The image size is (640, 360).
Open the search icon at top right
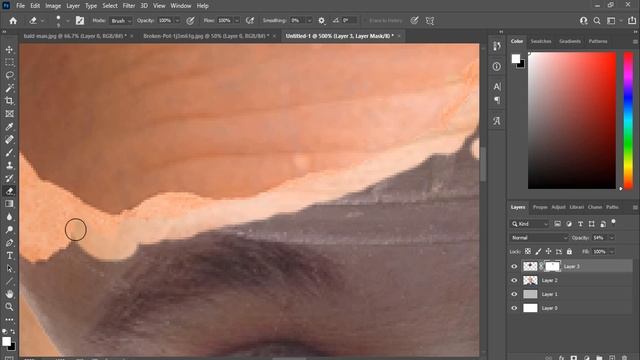[597, 20]
